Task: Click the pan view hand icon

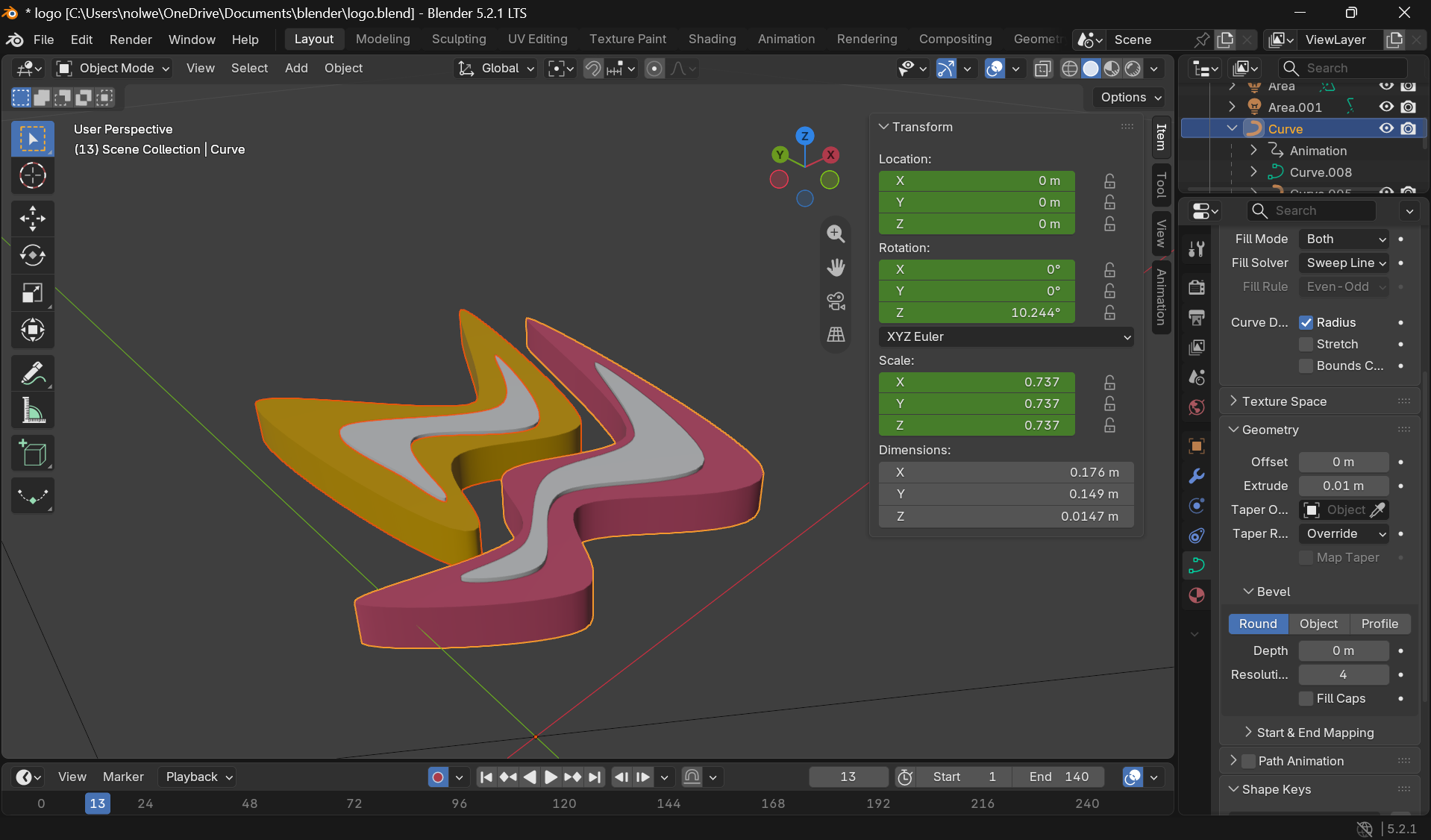Action: tap(836, 267)
